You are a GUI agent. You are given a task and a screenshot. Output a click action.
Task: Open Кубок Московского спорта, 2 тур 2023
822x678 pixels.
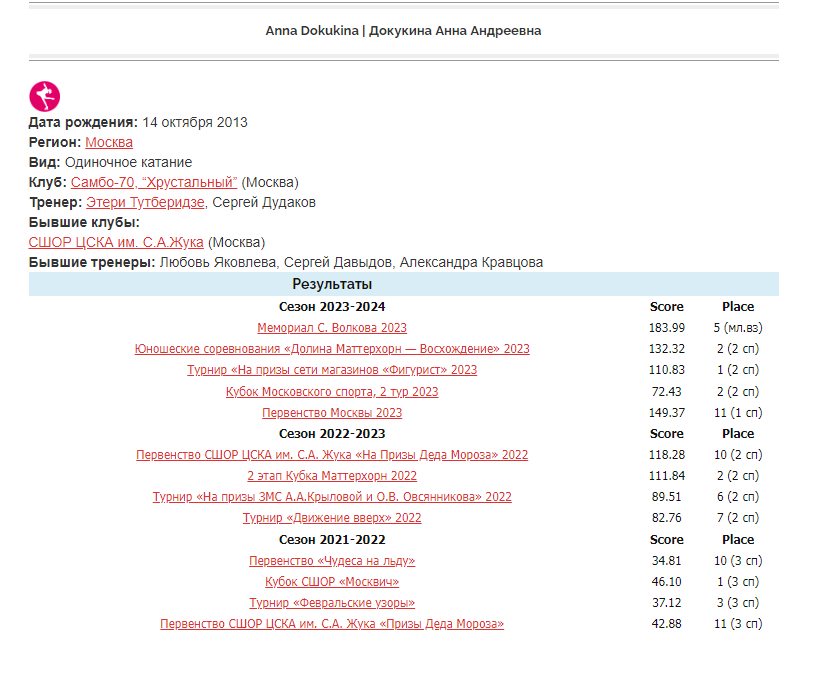coord(332,392)
